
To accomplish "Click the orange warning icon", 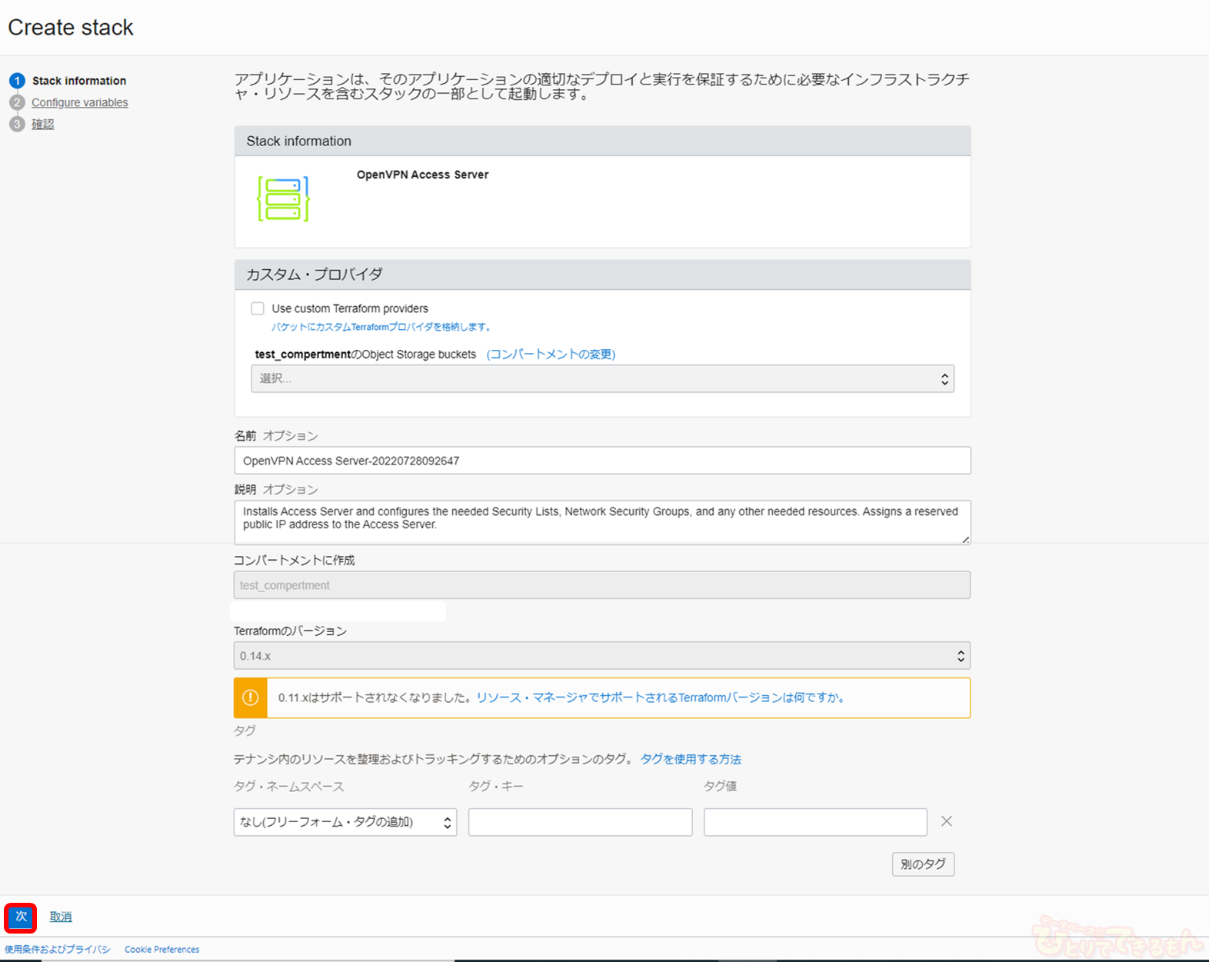I will click(x=250, y=698).
